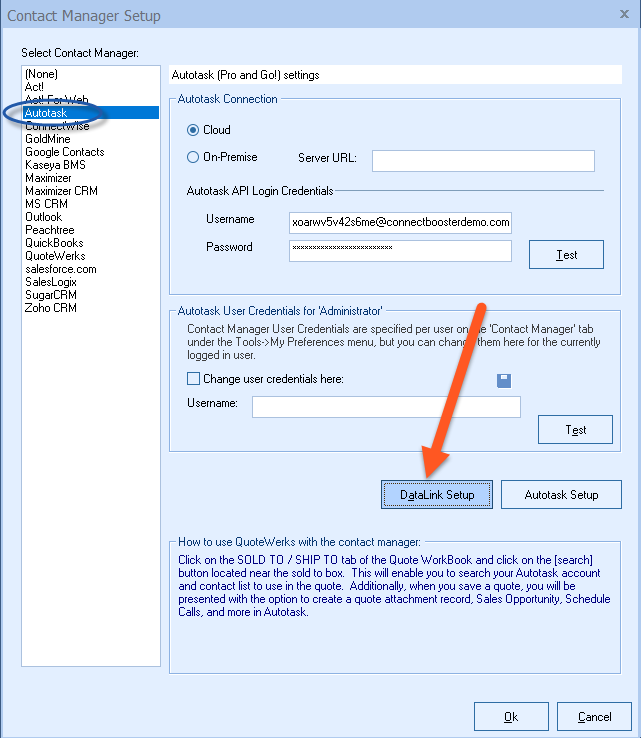Click the Server URL input field
The image size is (641, 738).
[483, 161]
